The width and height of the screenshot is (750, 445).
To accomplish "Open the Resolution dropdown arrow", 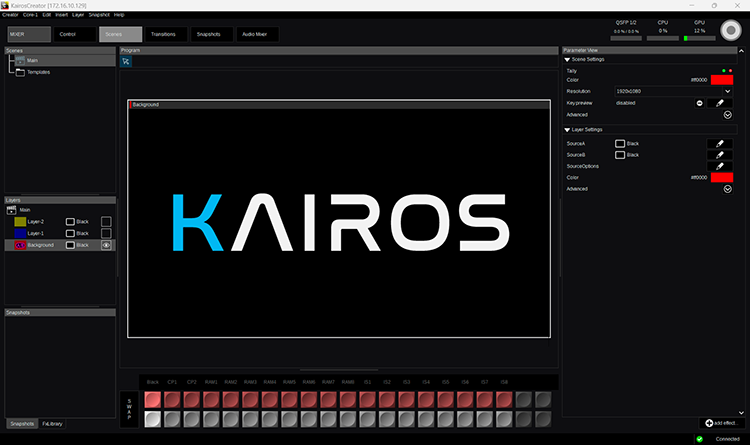I will point(728,91).
